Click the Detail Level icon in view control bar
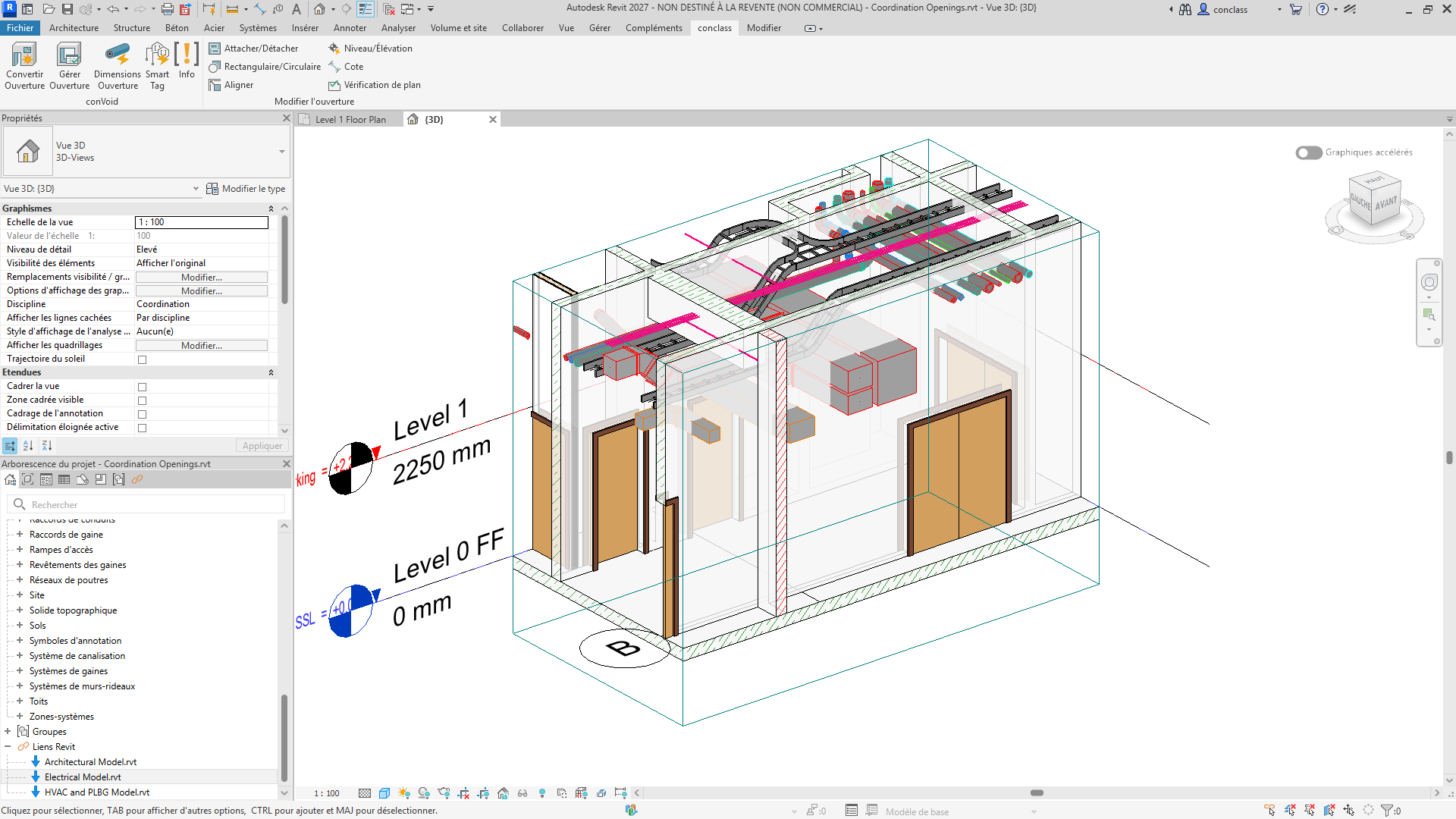The height and width of the screenshot is (819, 1456). point(365,793)
